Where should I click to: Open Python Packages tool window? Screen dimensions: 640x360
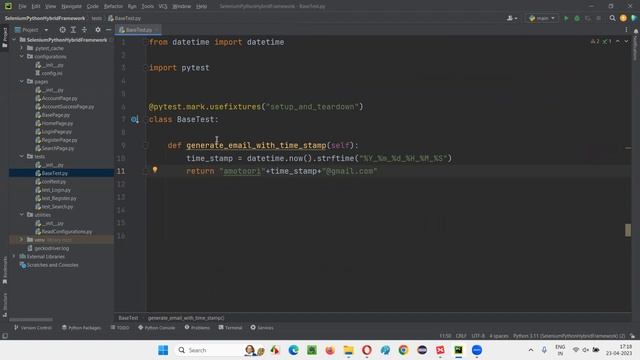coord(81,328)
